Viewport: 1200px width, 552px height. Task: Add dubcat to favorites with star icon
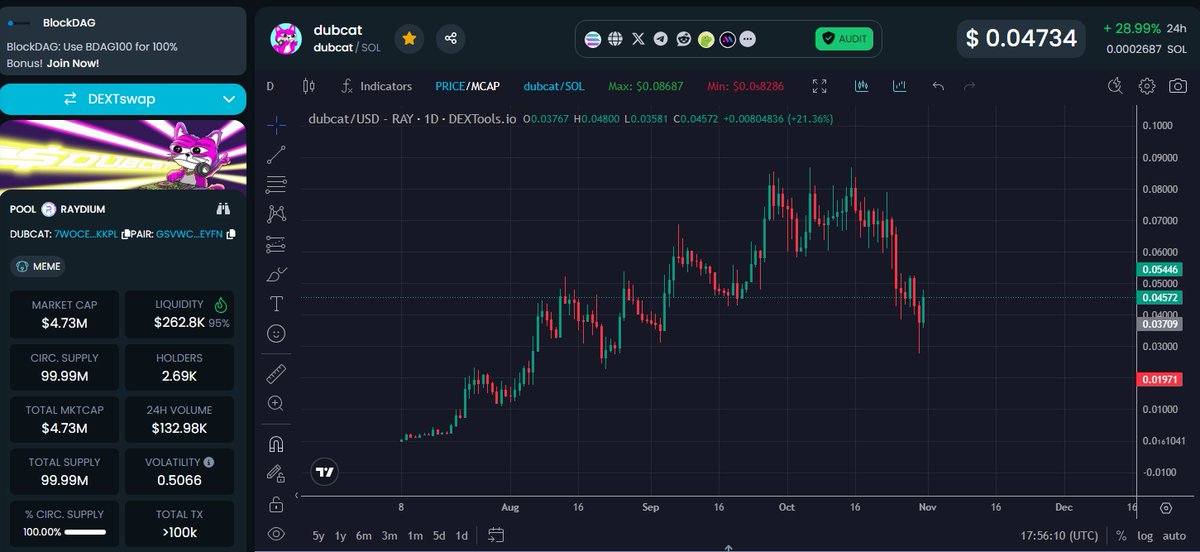point(408,38)
